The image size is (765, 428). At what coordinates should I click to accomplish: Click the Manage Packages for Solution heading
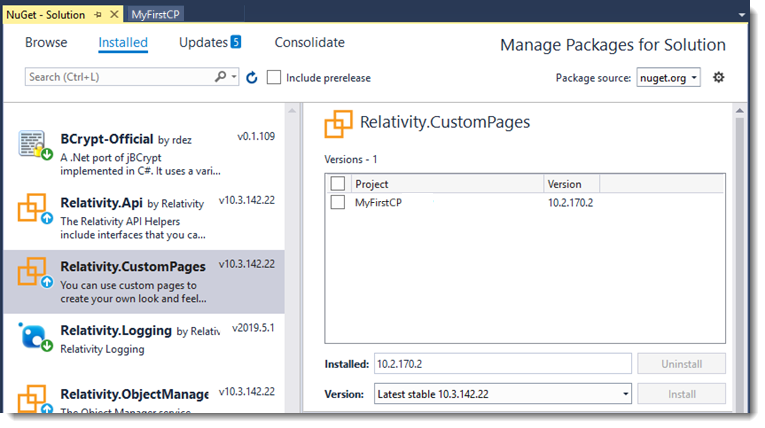tap(613, 45)
